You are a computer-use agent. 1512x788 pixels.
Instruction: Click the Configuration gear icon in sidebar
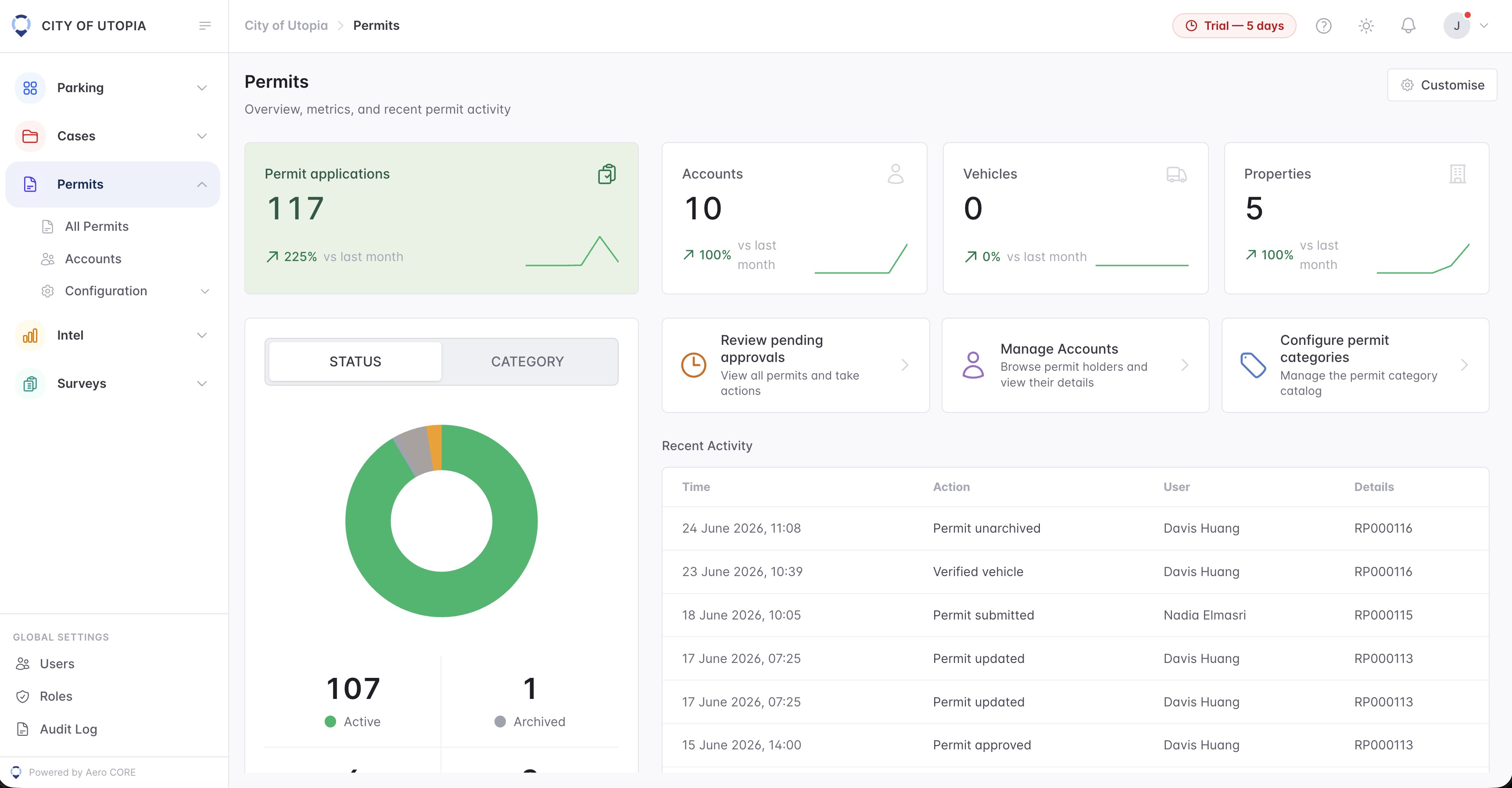[47, 291]
